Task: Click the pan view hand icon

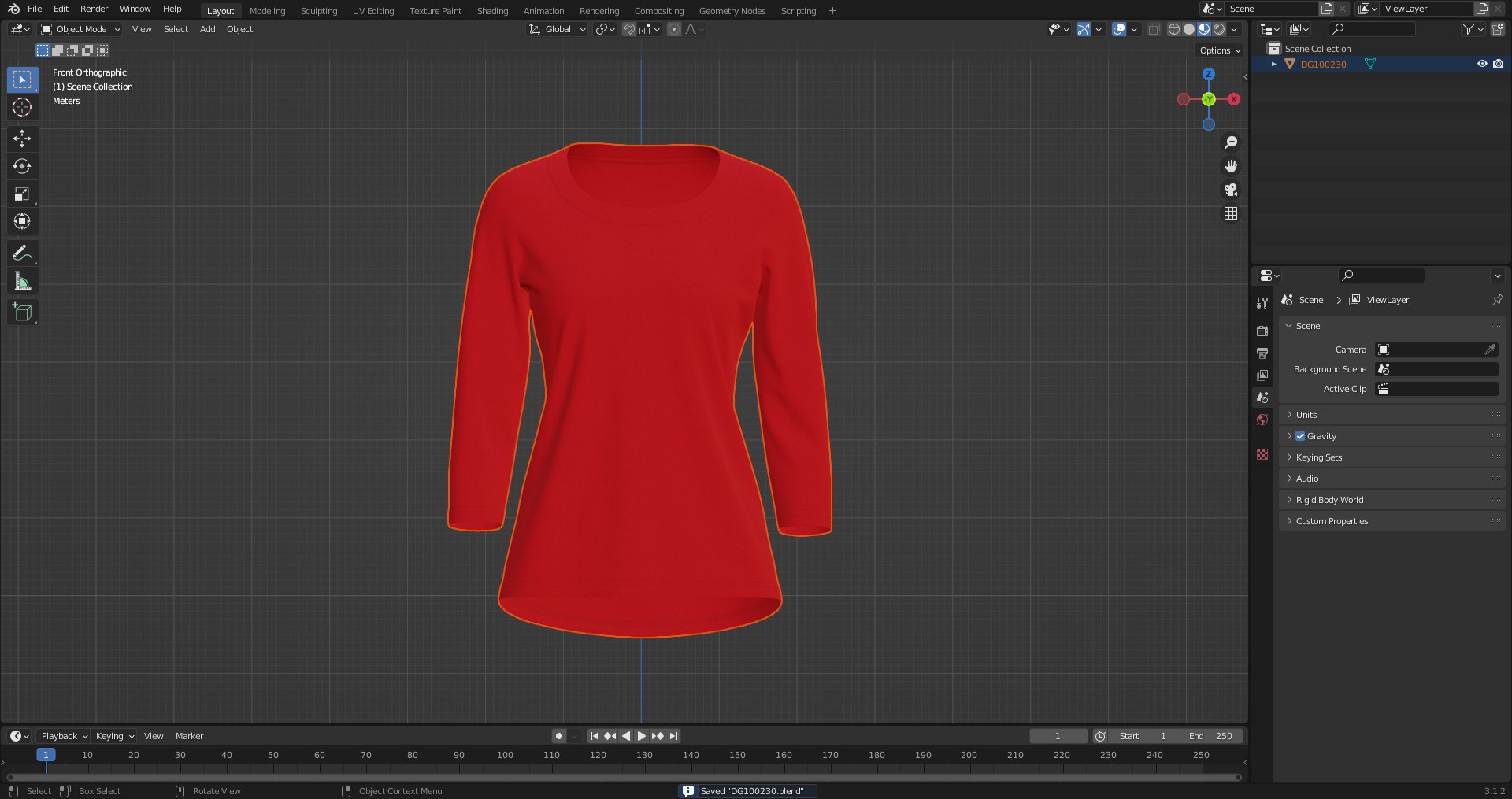Action: tap(1231, 166)
